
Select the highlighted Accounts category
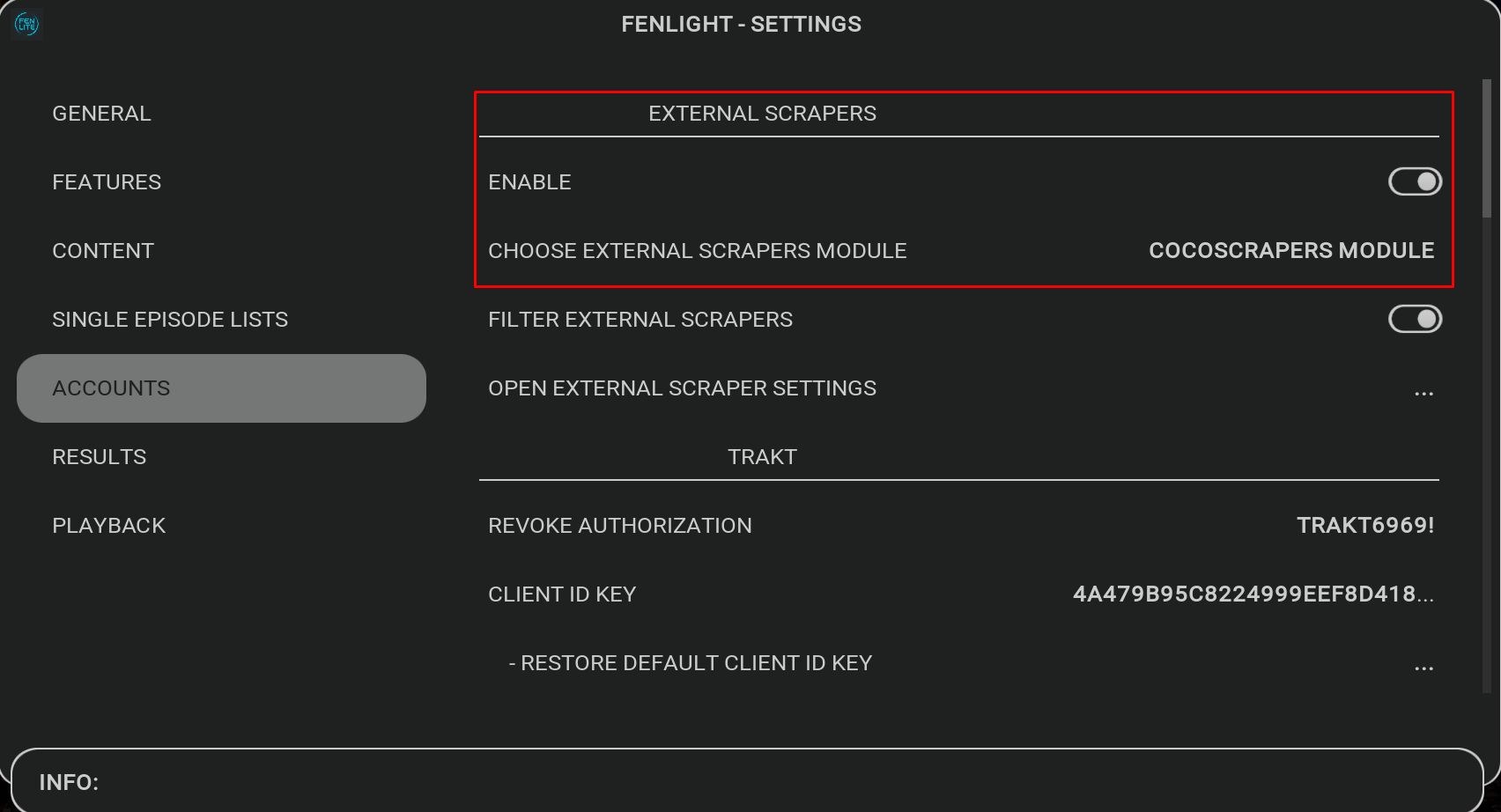(x=111, y=388)
